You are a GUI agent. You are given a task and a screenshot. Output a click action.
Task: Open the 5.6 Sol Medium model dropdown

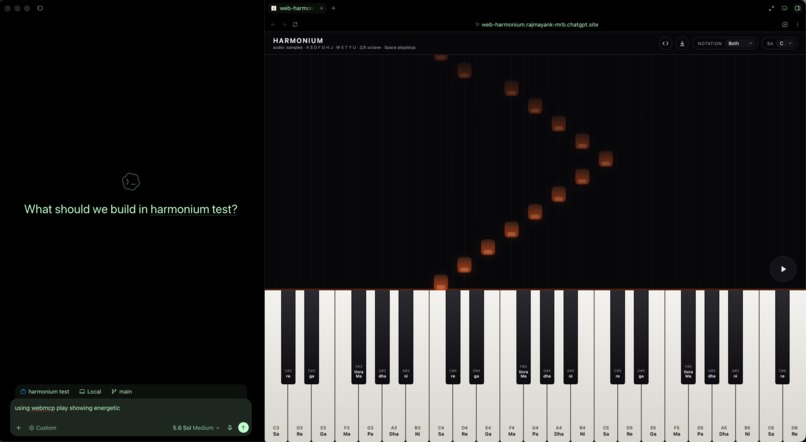point(196,428)
